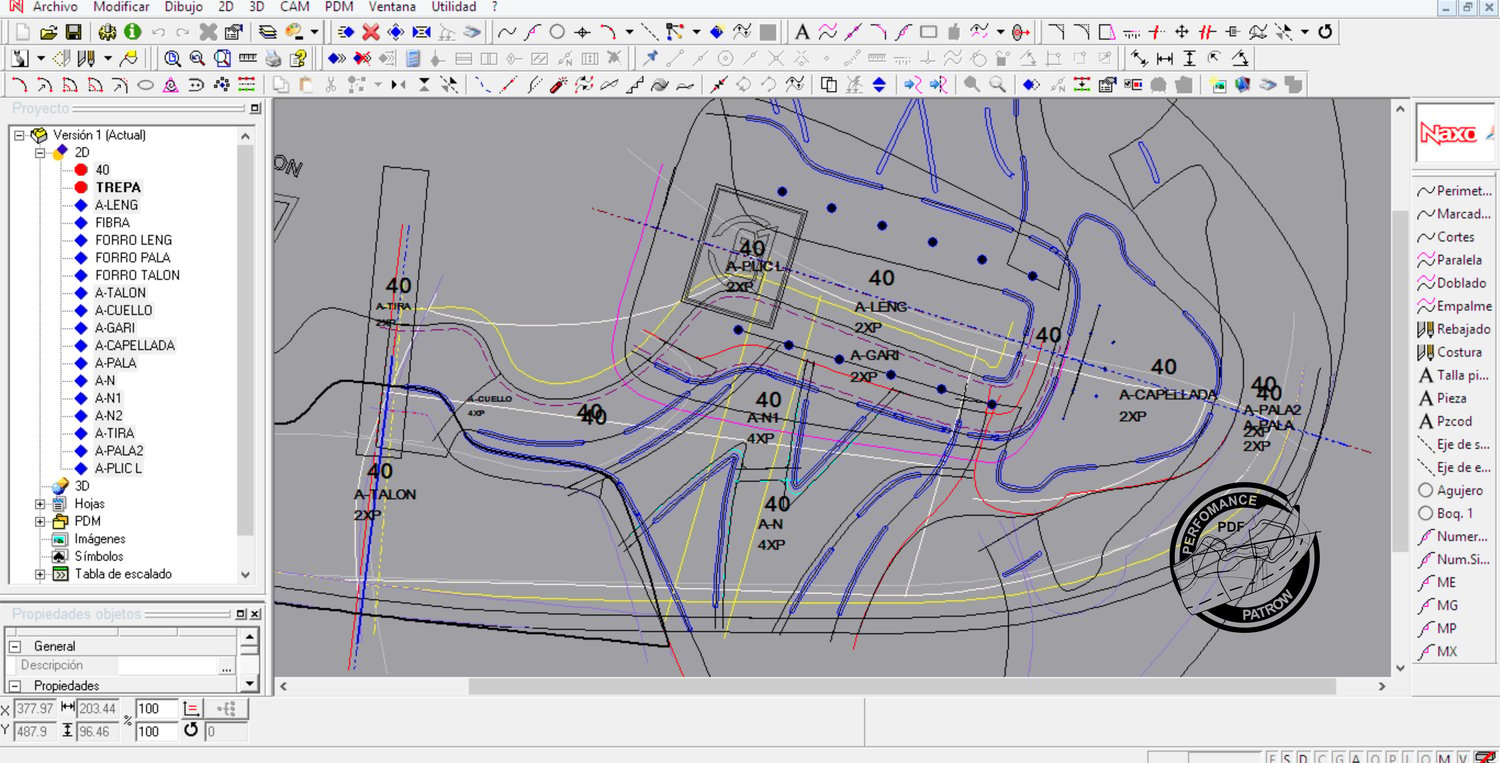Click the Open folder icon
Image resolution: width=1500 pixels, height=763 pixels.
(x=49, y=32)
